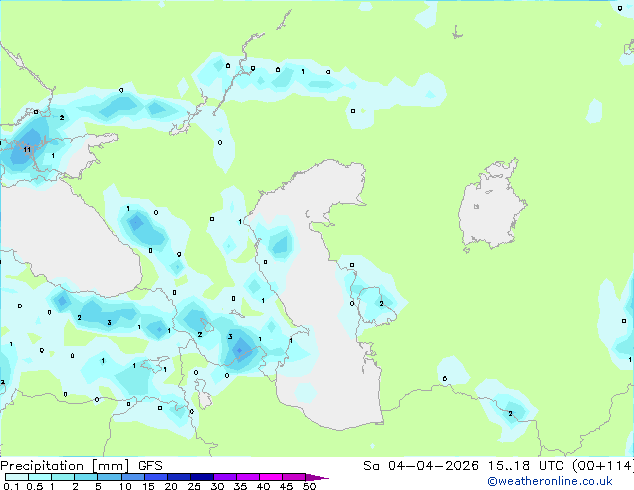Screen dimensions: 634x490
Task: Click the date "04-04-2026" text
Action: [x=433, y=466]
